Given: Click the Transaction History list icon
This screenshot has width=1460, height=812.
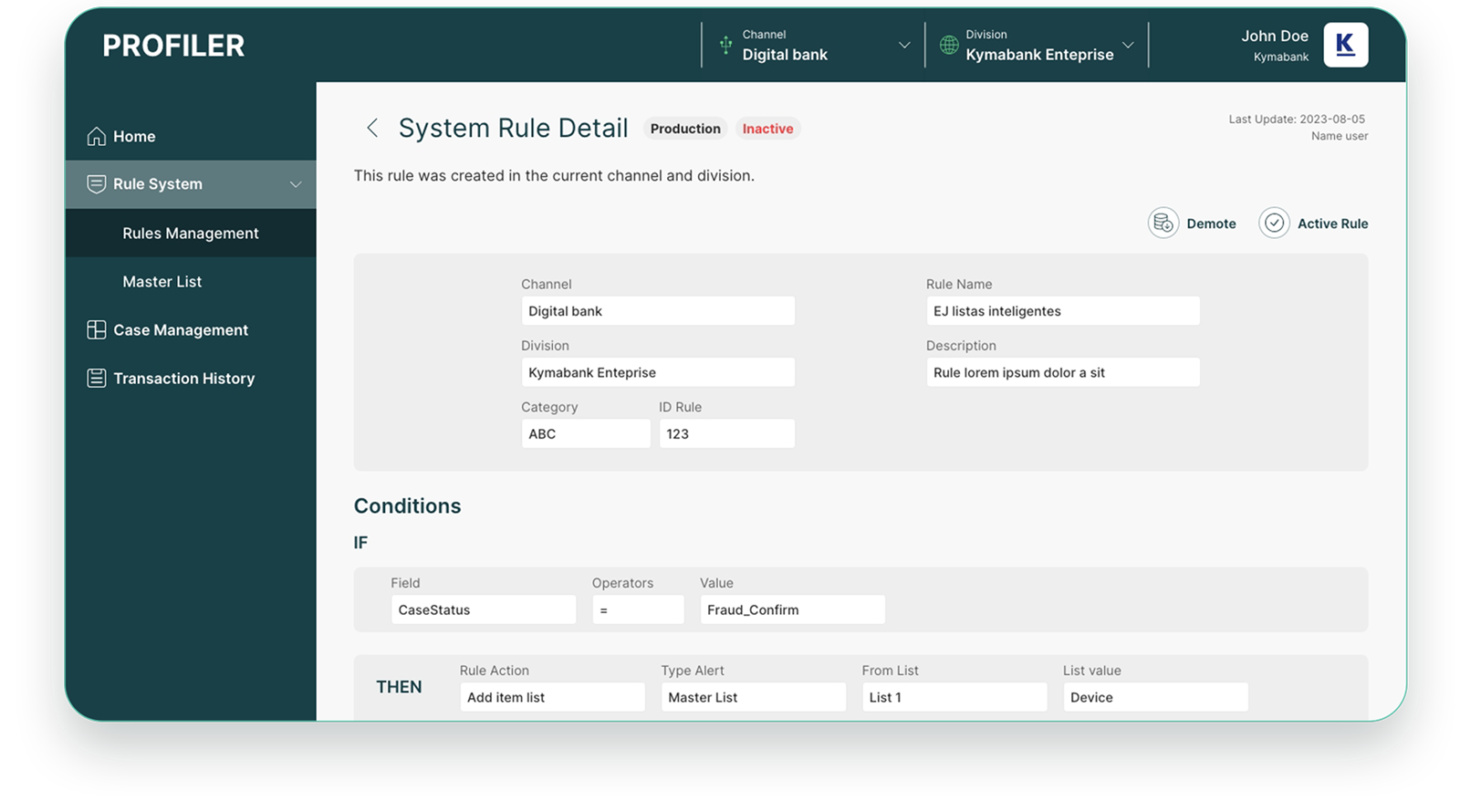Looking at the screenshot, I should (96, 378).
